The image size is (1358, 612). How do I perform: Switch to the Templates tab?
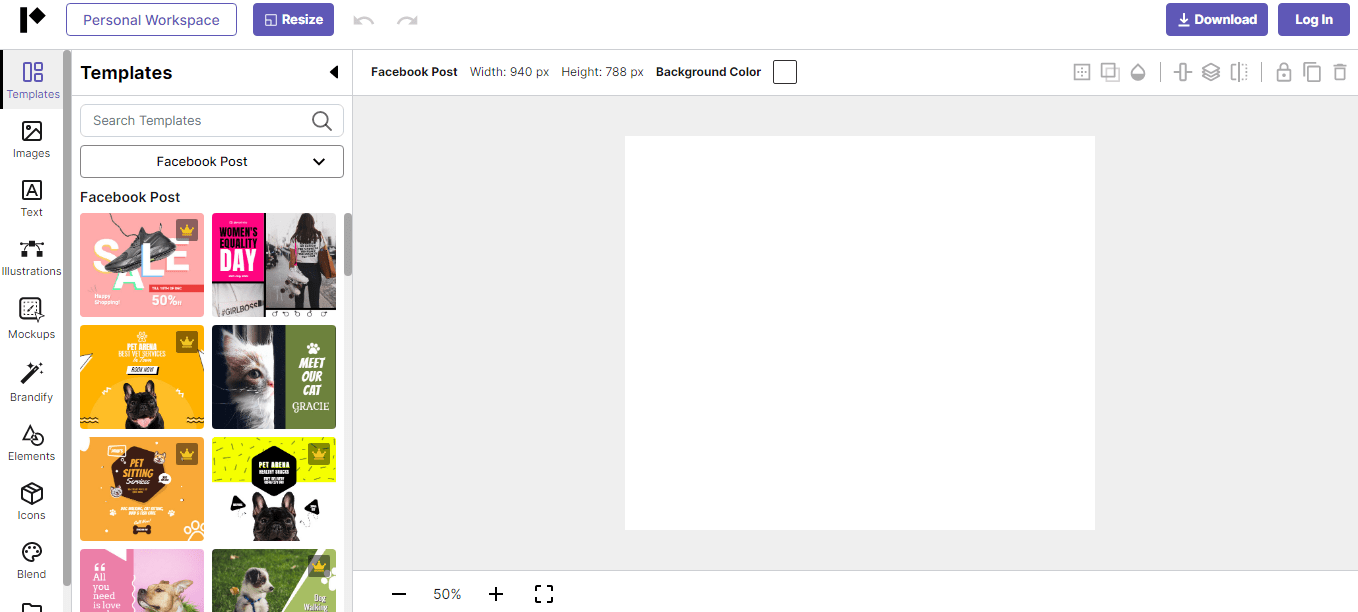coord(33,80)
